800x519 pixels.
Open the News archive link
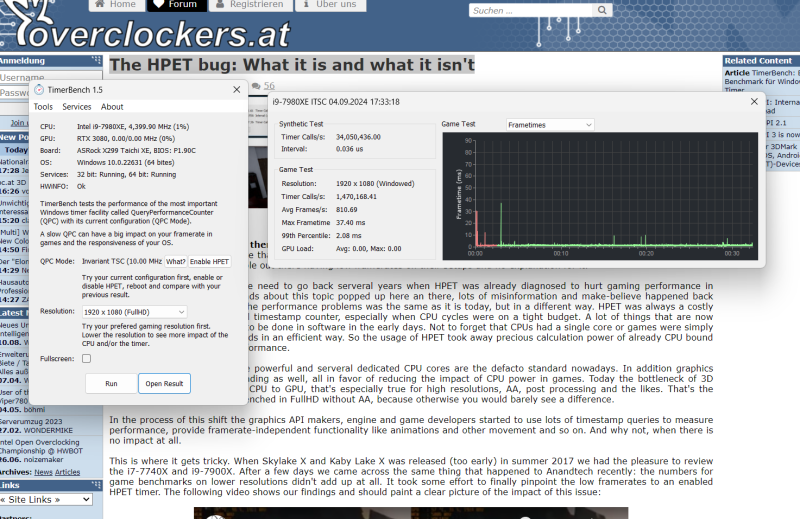pyautogui.click(x=43, y=472)
